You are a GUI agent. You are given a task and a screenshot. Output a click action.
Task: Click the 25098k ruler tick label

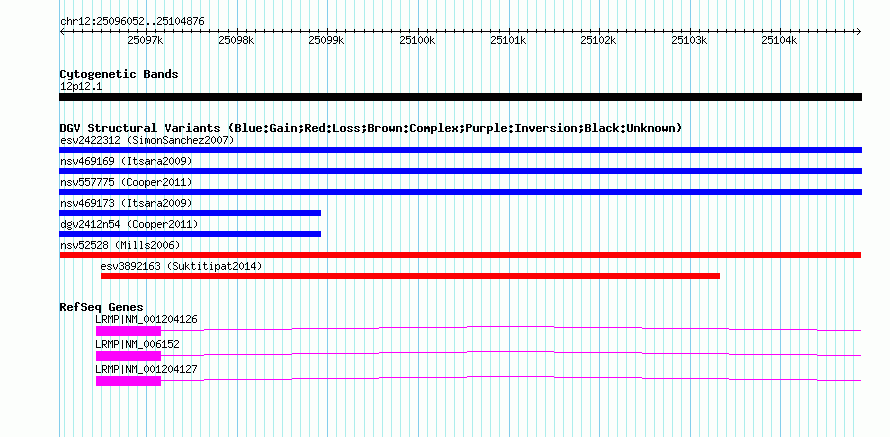pyautogui.click(x=236, y=40)
